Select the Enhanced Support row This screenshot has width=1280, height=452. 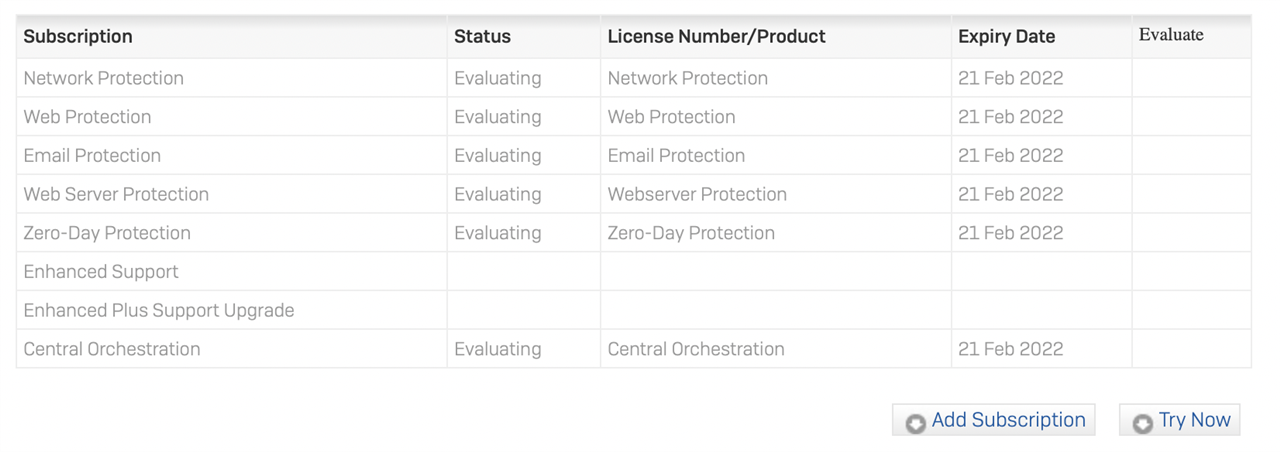coord(633,272)
